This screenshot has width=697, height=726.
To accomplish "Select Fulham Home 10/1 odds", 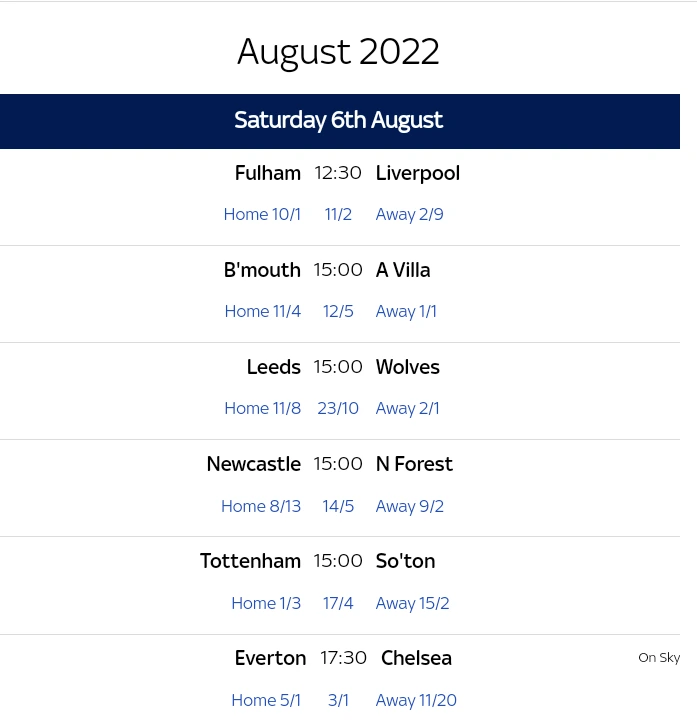I will tap(262, 214).
